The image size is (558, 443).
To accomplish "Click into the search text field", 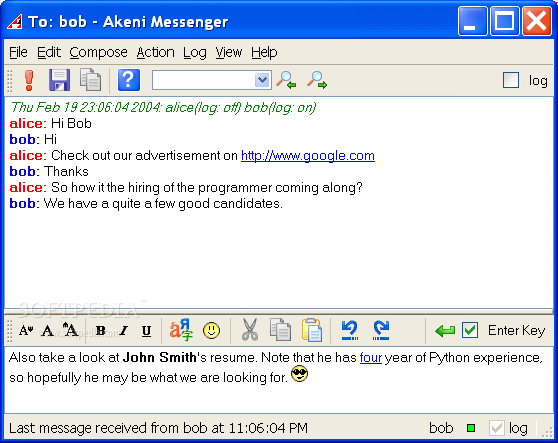I will [204, 80].
